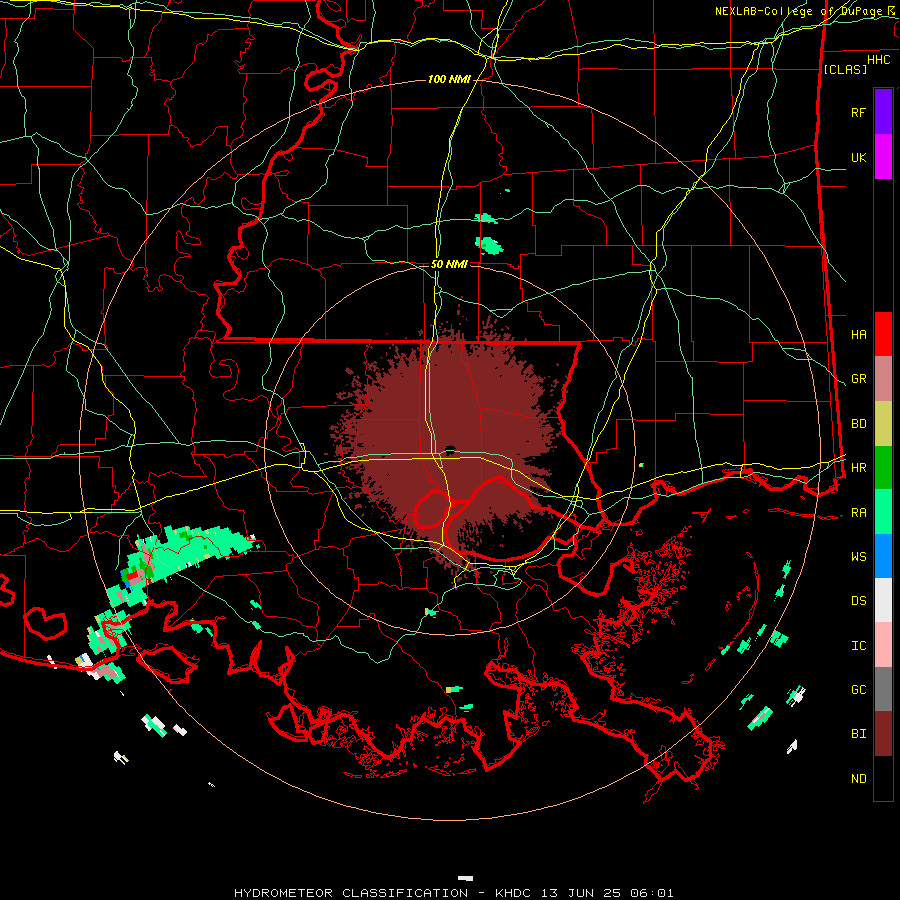900x900 pixels.
Task: Click the 06:01 timestamp text
Action: click(x=651, y=893)
